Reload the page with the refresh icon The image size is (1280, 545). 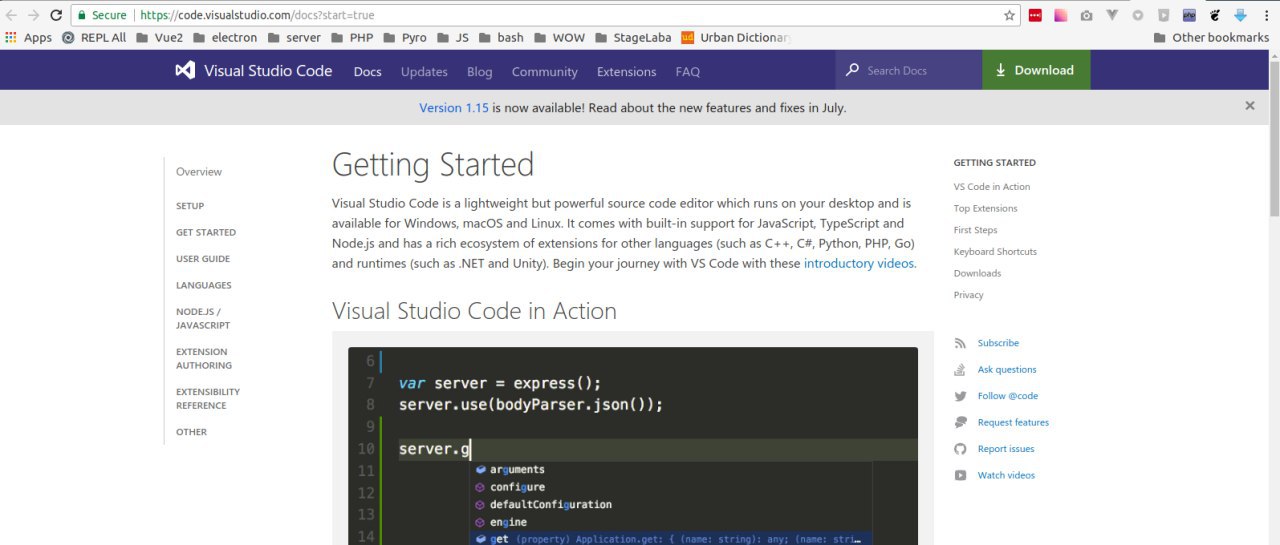coord(56,15)
